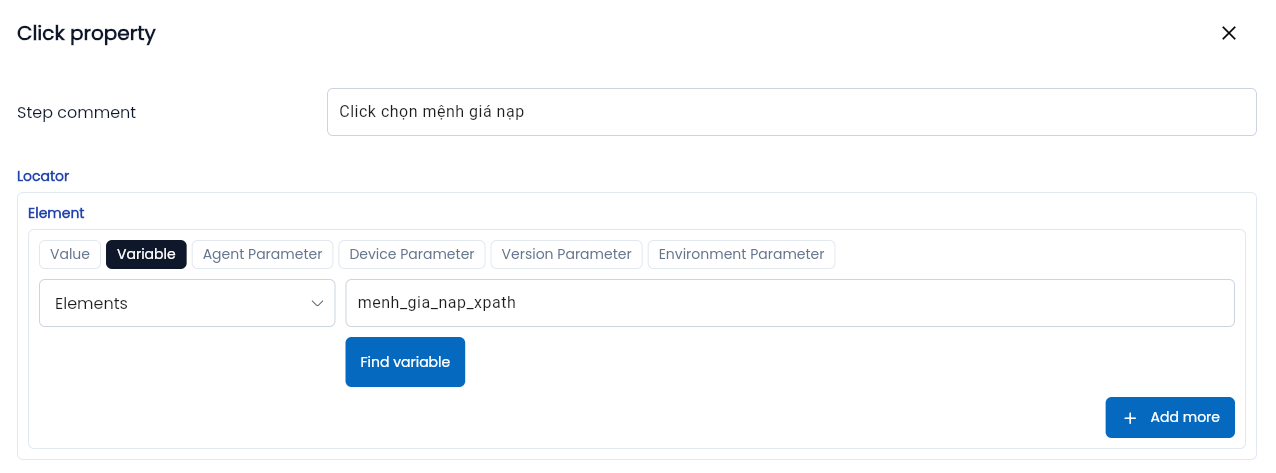The width and height of the screenshot is (1276, 473).
Task: Click the chevron arrow beside Elements
Action: click(x=317, y=303)
